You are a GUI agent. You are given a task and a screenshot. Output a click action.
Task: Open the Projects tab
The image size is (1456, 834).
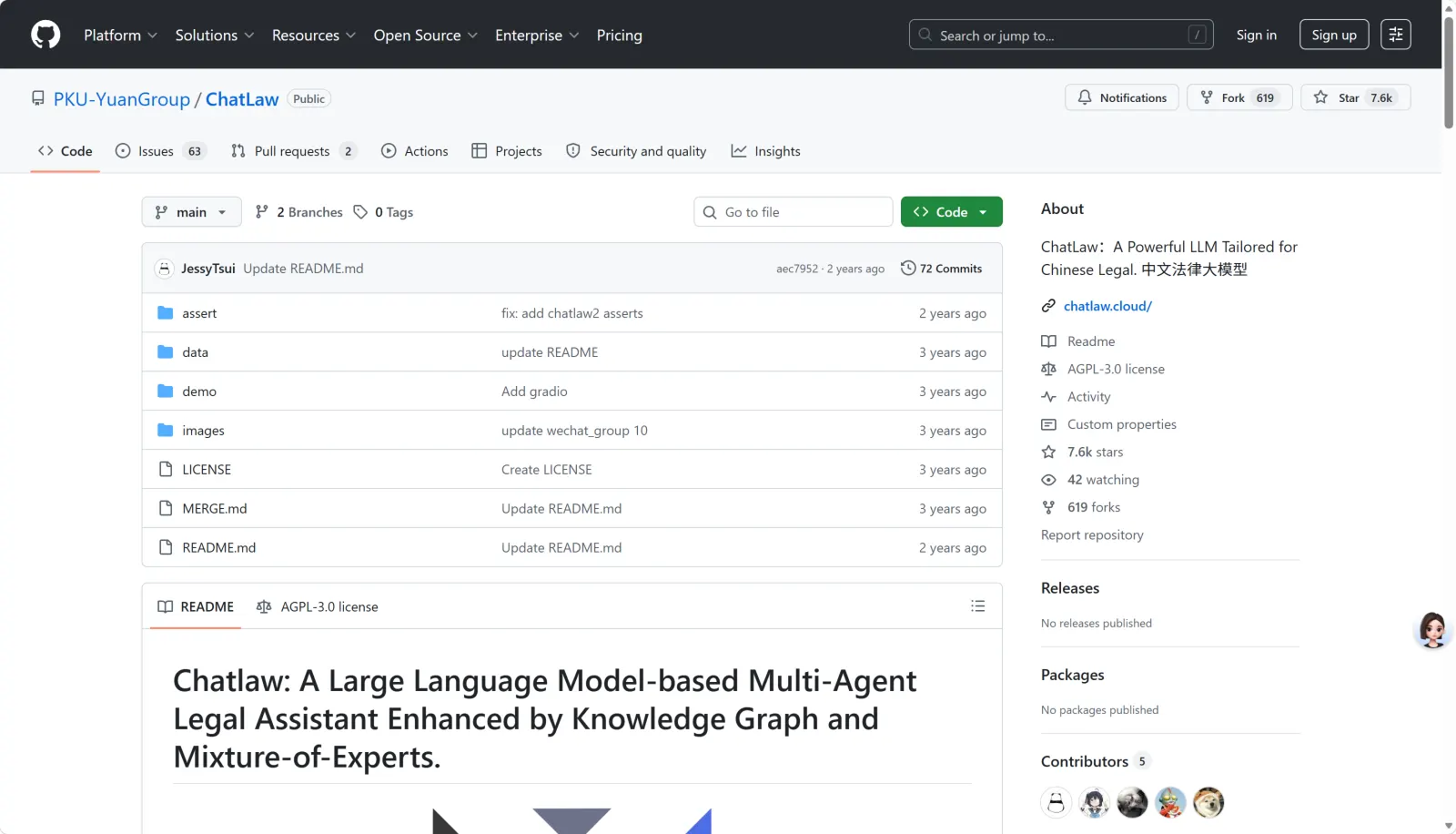click(507, 151)
